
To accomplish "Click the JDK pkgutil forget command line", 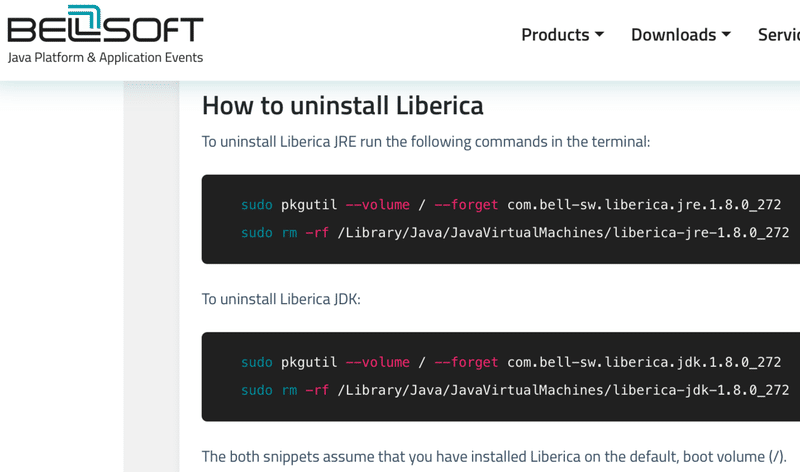I will [x=511, y=362].
